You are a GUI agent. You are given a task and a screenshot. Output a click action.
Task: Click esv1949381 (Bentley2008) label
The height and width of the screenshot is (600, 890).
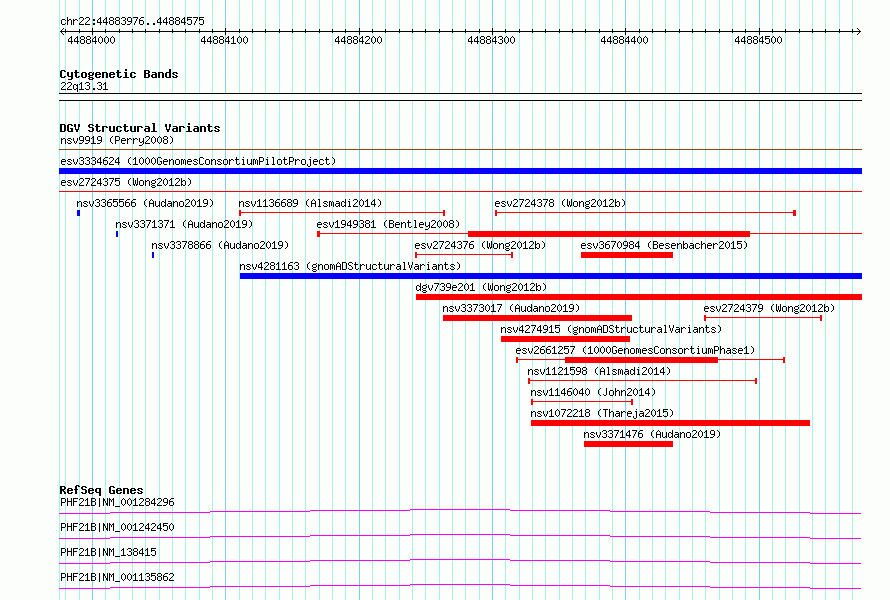tap(388, 224)
